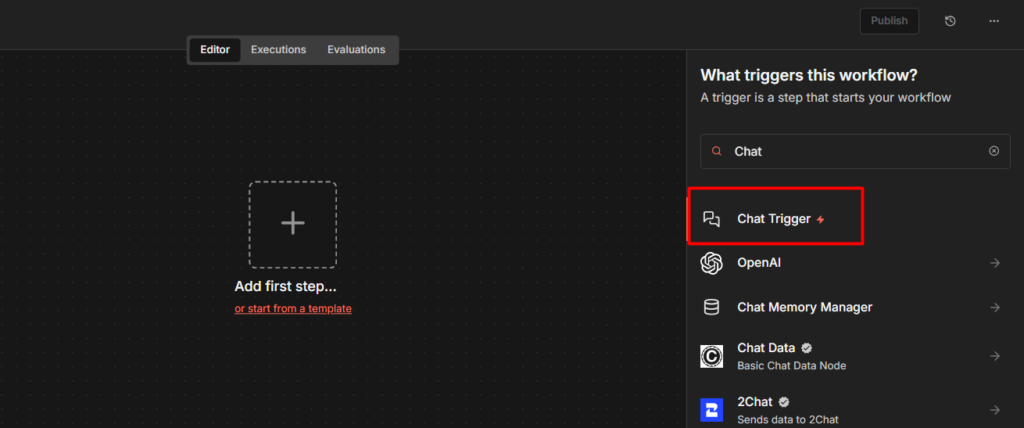Expand 2Chat using its right arrow
The height and width of the screenshot is (428, 1024).
pyautogui.click(x=995, y=410)
